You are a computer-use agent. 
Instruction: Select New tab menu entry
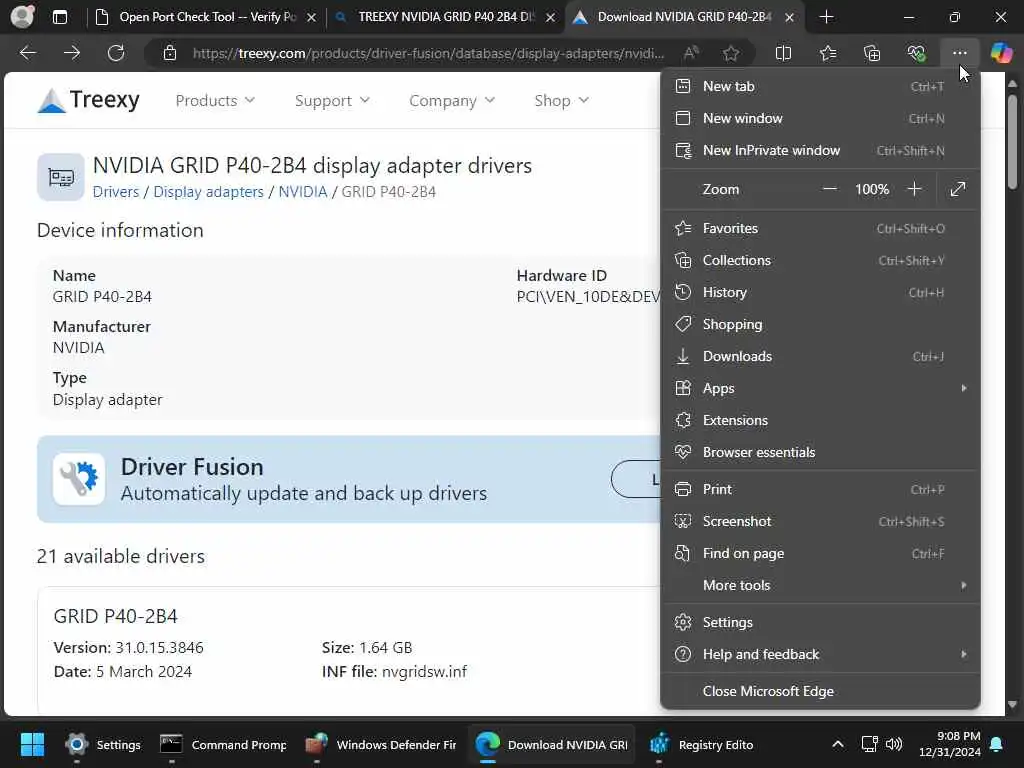(820, 86)
